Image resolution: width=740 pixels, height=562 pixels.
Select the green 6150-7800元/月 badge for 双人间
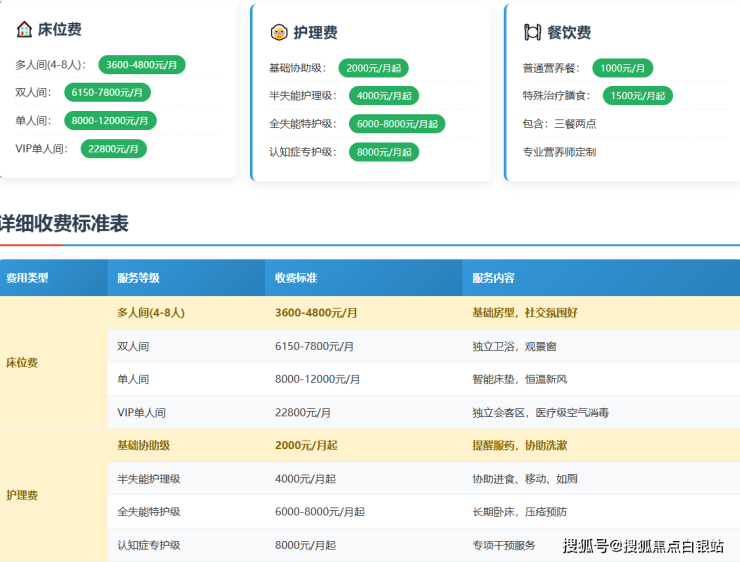(108, 93)
